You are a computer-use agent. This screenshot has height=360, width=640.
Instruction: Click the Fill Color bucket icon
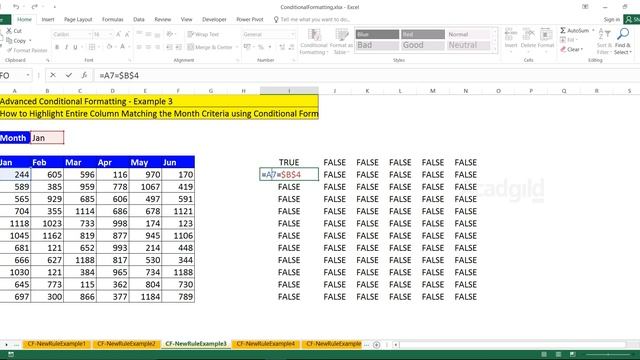(109, 47)
